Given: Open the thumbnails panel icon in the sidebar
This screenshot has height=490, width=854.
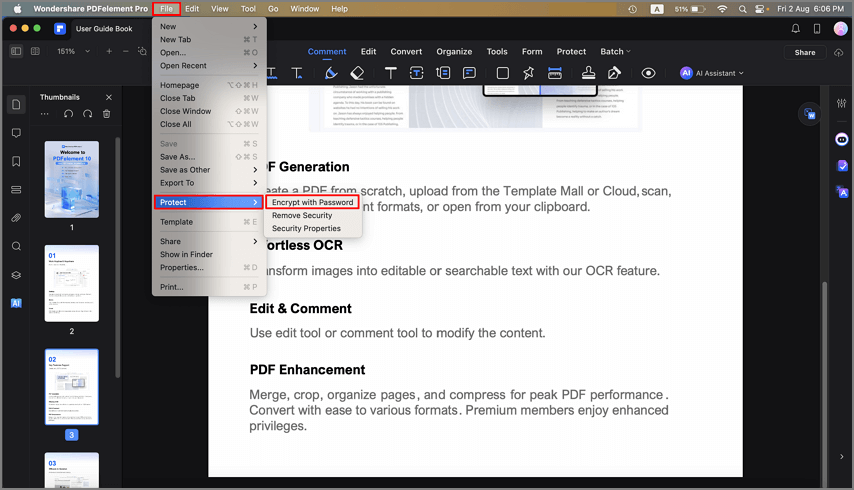Looking at the screenshot, I should (x=16, y=104).
